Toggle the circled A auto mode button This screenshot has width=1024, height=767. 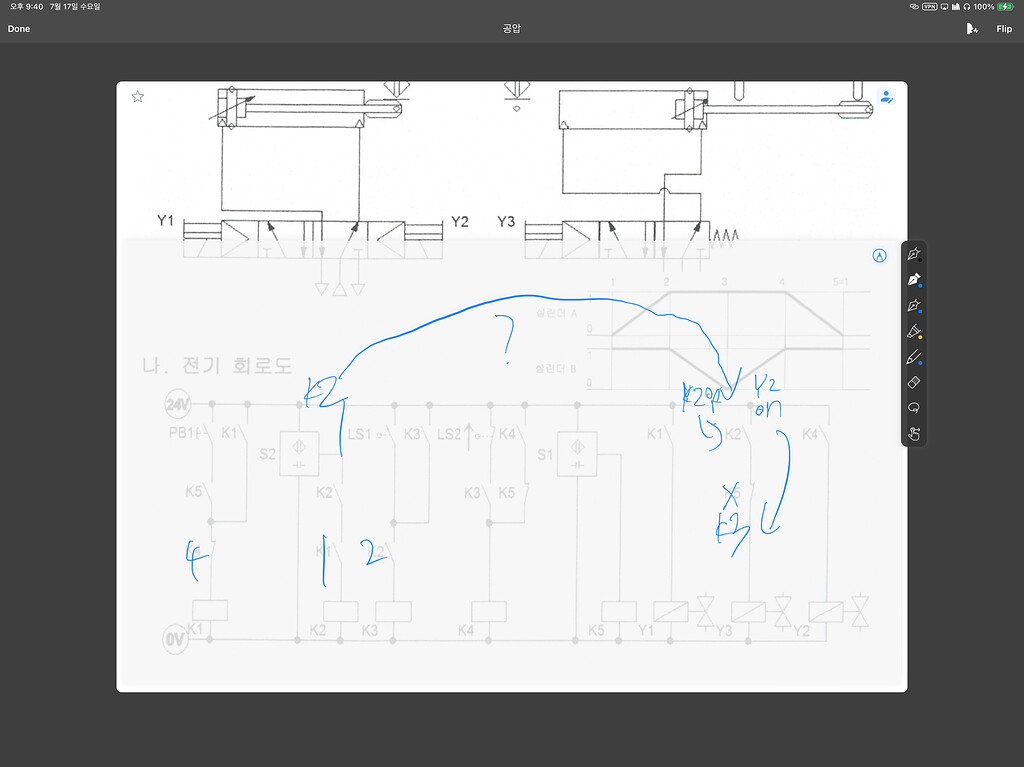coord(878,256)
